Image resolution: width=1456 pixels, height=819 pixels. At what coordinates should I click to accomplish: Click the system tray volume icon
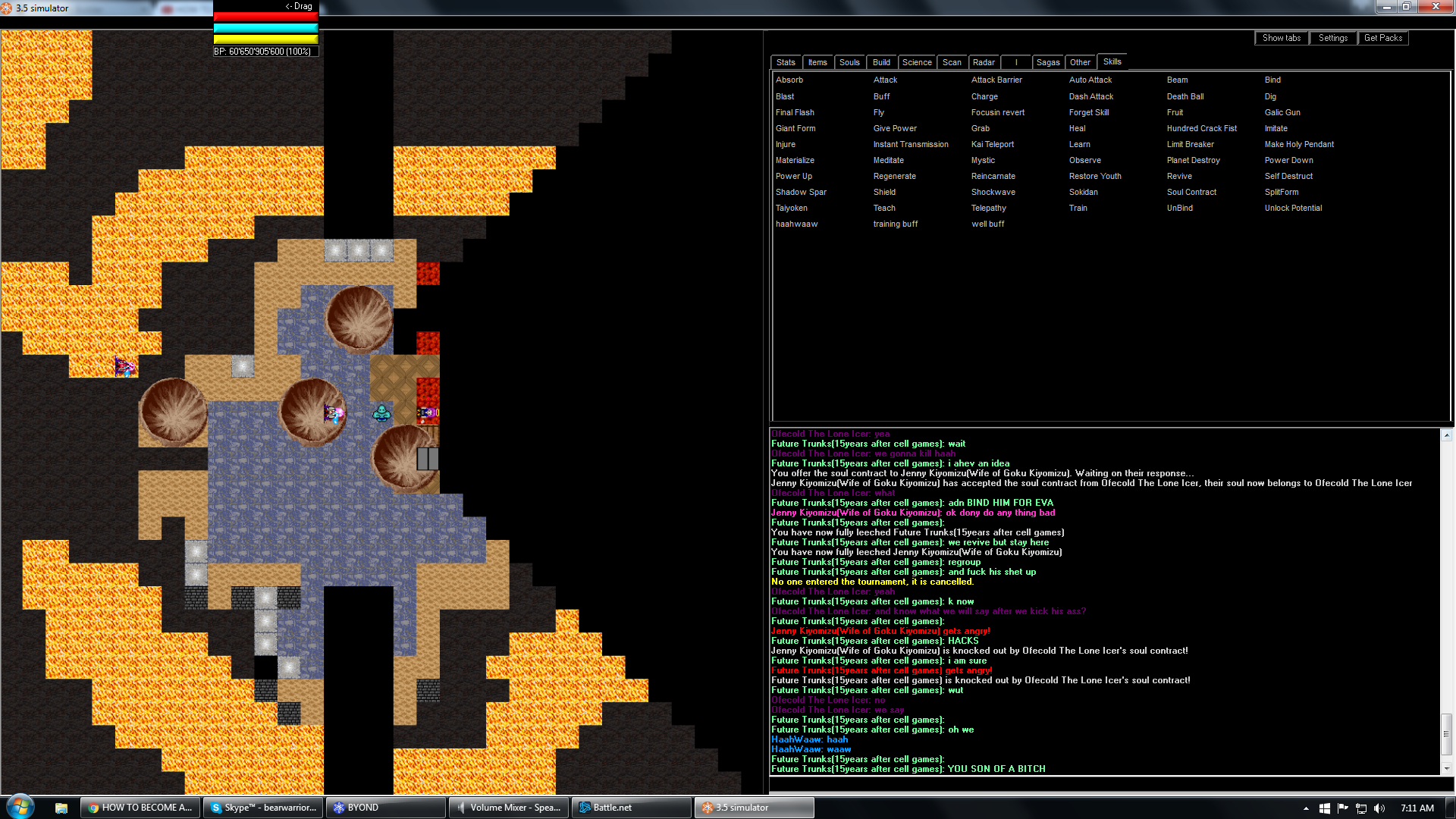(x=1379, y=808)
